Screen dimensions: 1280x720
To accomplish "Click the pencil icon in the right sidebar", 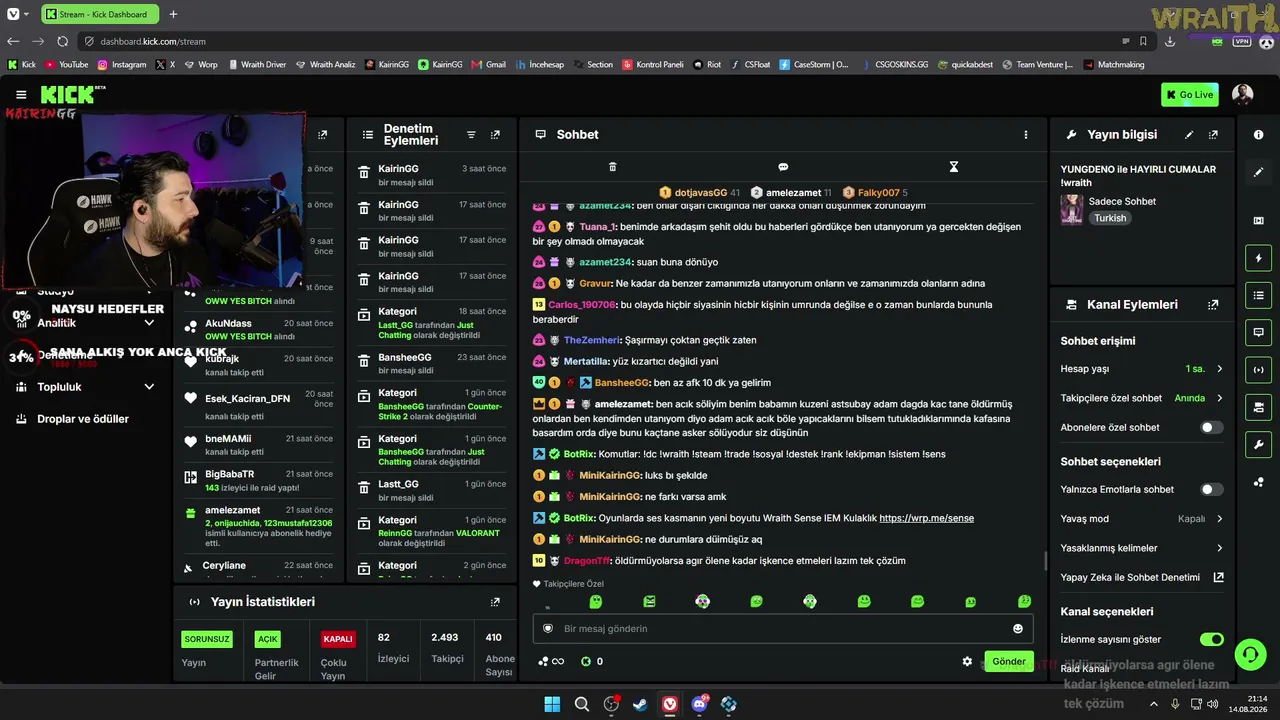I will tap(1258, 172).
